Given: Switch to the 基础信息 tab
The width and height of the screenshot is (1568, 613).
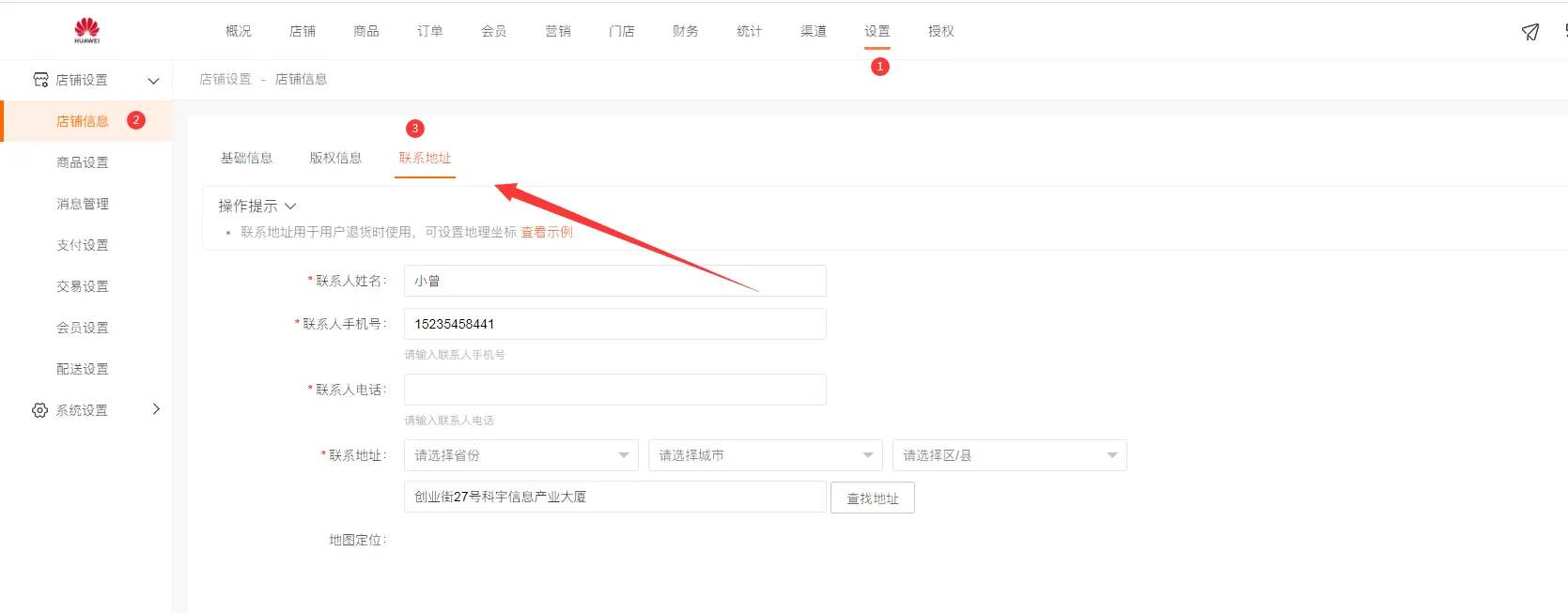Looking at the screenshot, I should pos(246,158).
